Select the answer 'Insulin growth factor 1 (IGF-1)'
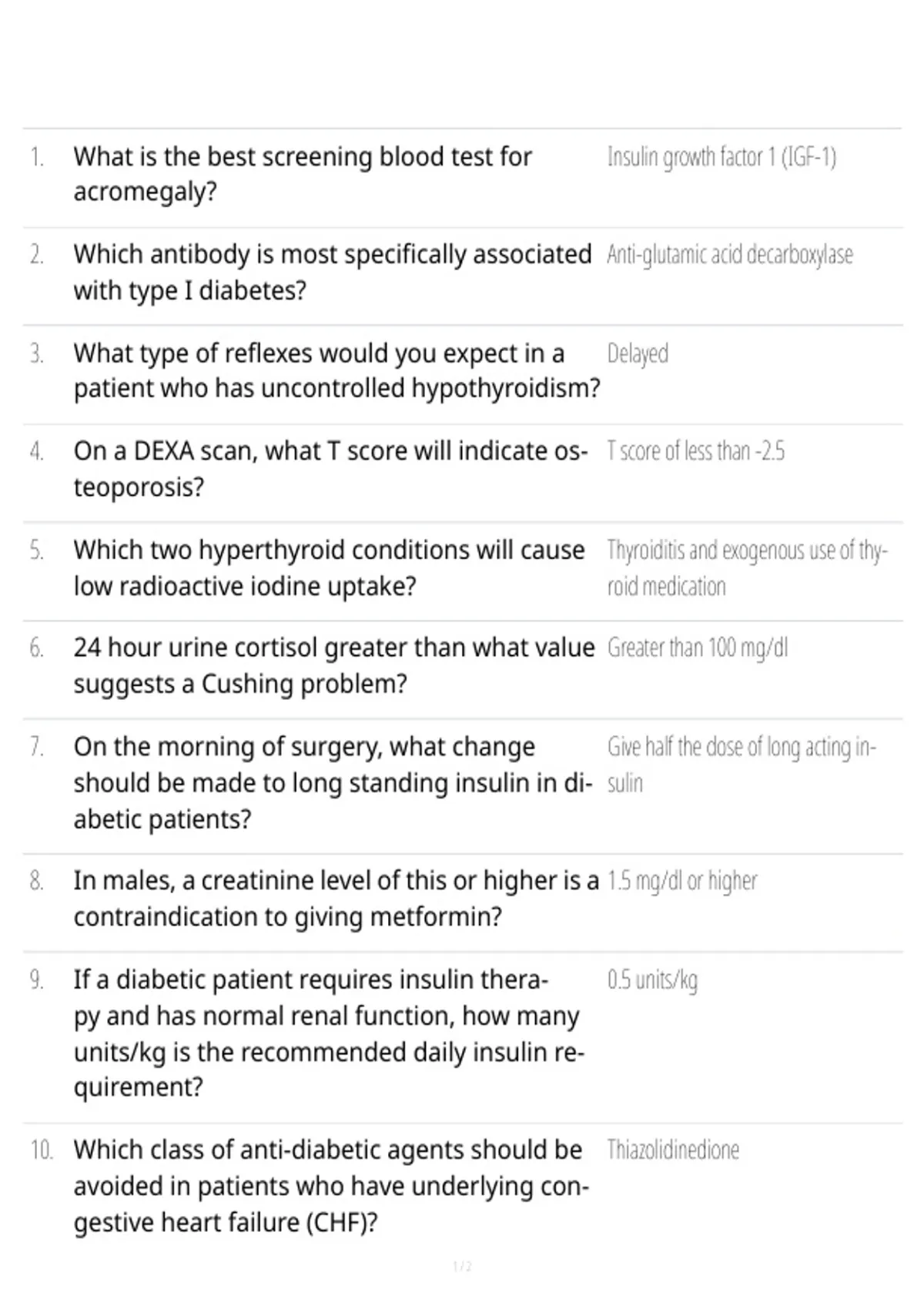924x1309 pixels. (x=721, y=157)
